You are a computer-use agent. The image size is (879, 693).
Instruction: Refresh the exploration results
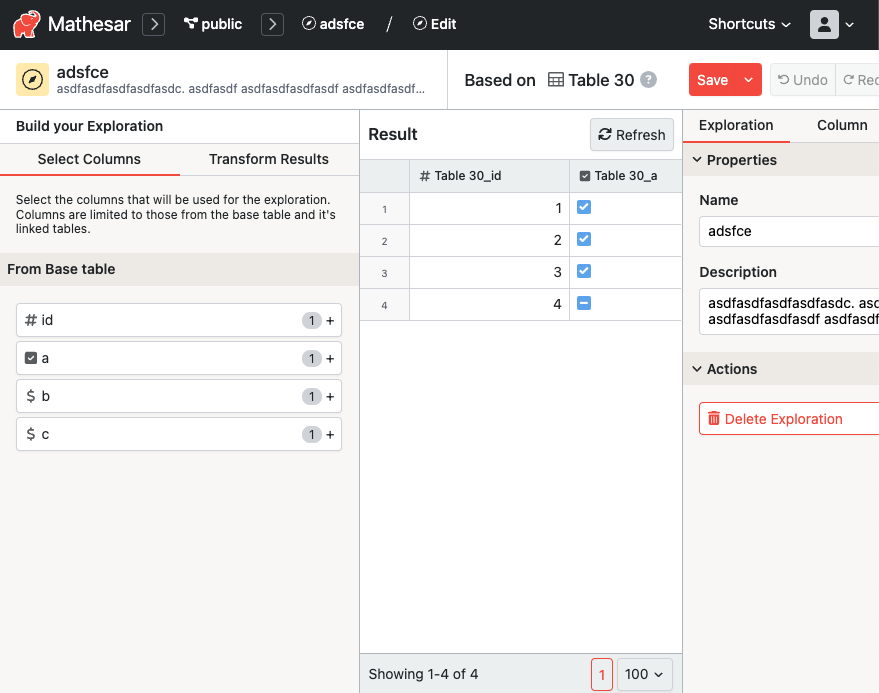[x=631, y=134]
